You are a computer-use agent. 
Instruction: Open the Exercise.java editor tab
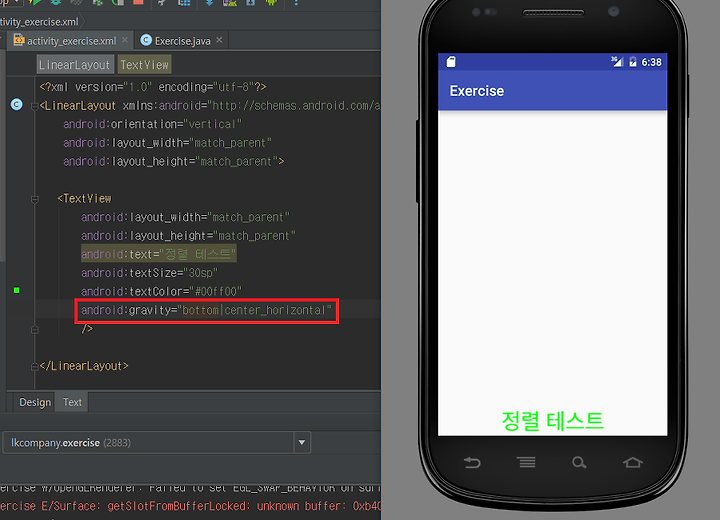(x=182, y=41)
